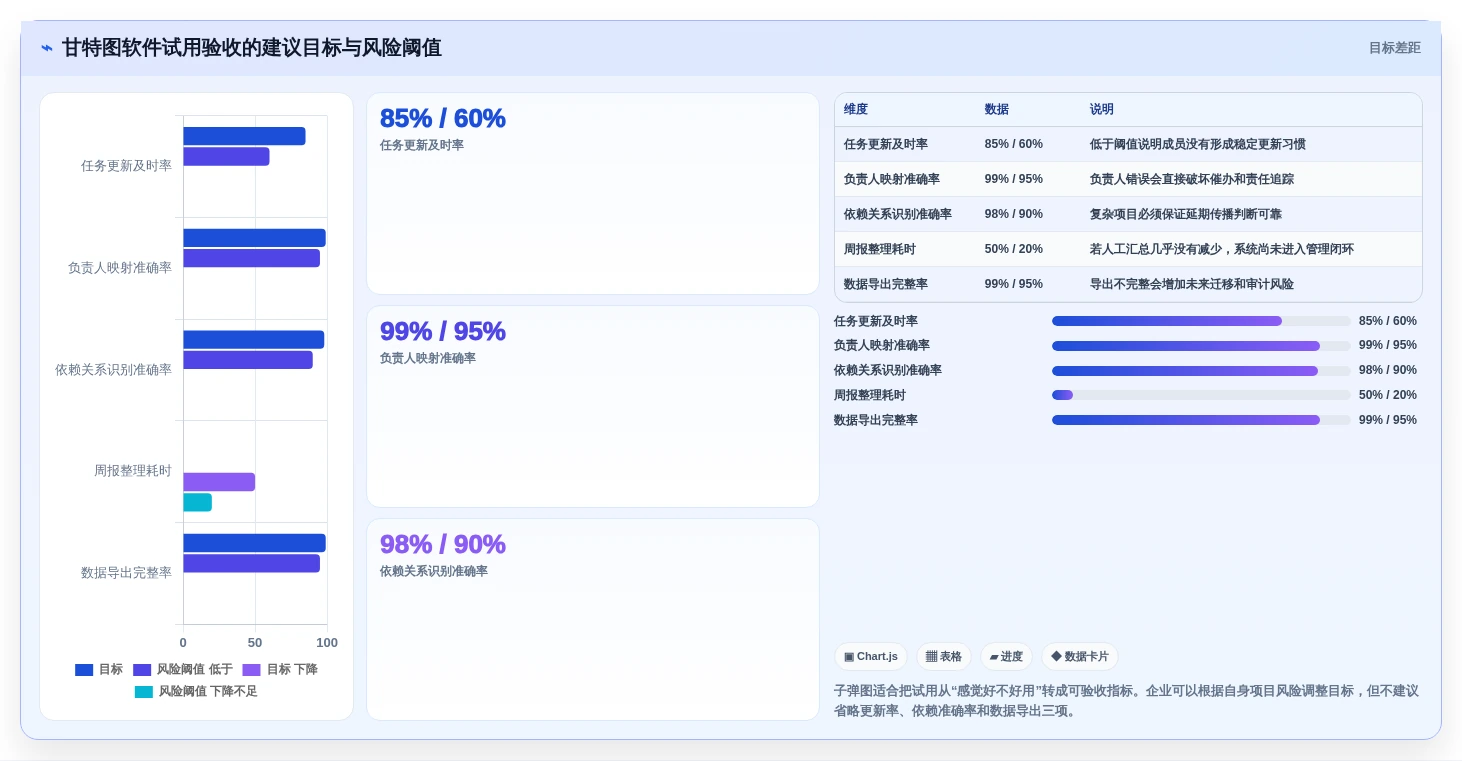Viewport: 1462px width, 761px height.
Task: Click table value 50% / 20%
Action: (x=1014, y=249)
